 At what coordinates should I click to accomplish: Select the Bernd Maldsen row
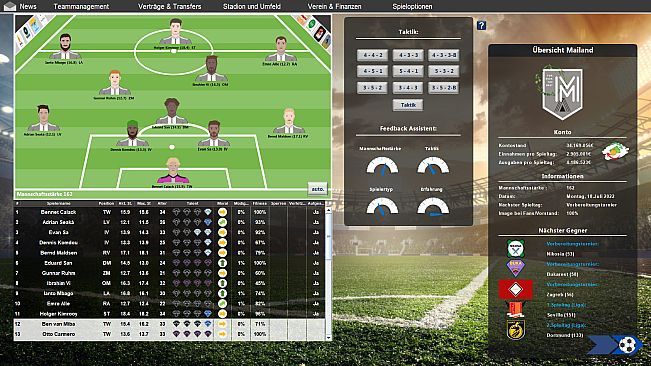point(169,253)
